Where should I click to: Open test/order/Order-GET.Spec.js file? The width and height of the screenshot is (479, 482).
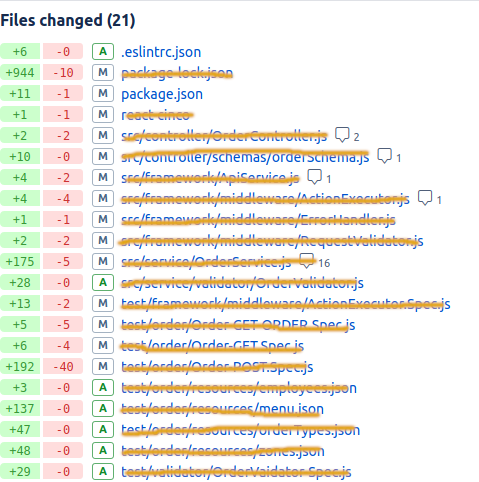click(x=212, y=346)
